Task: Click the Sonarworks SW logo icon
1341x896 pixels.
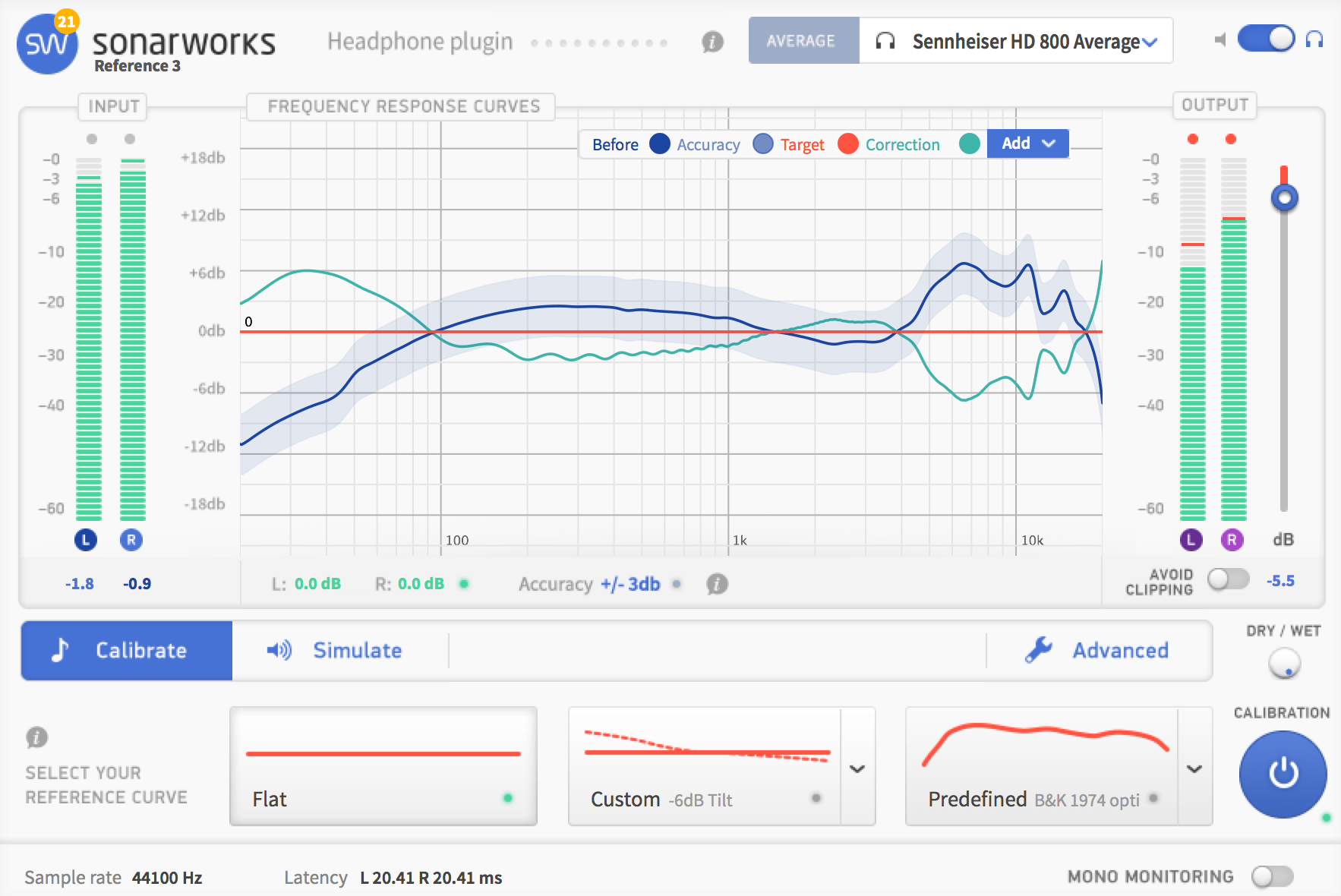Action: [46, 44]
